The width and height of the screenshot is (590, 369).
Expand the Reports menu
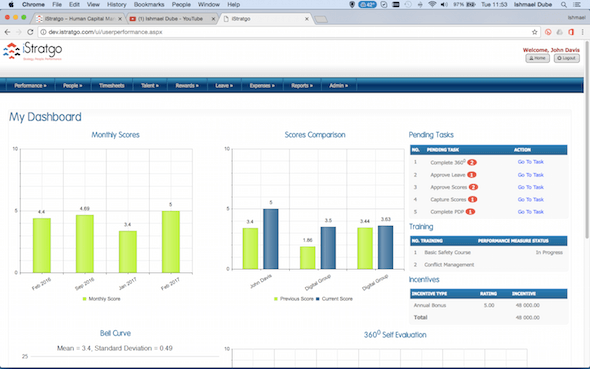point(302,86)
